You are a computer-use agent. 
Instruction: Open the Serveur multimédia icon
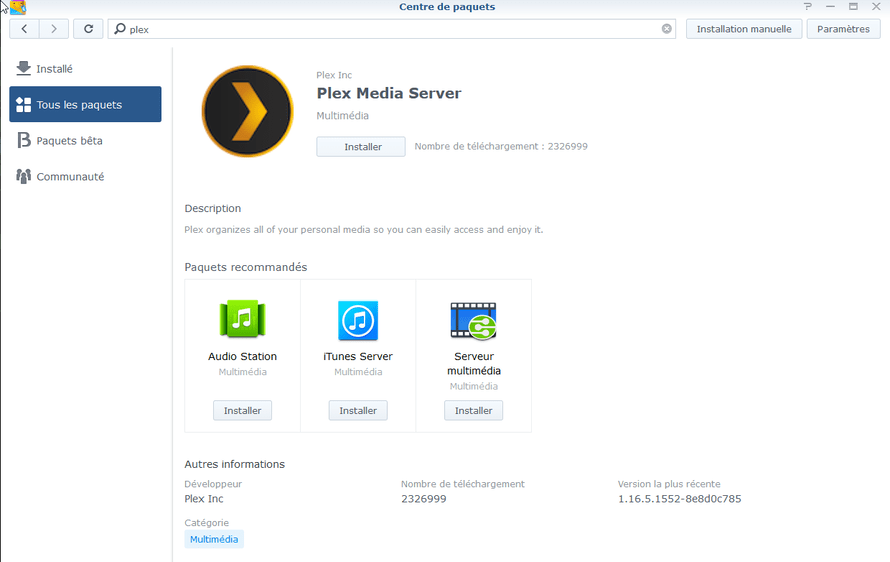473,321
